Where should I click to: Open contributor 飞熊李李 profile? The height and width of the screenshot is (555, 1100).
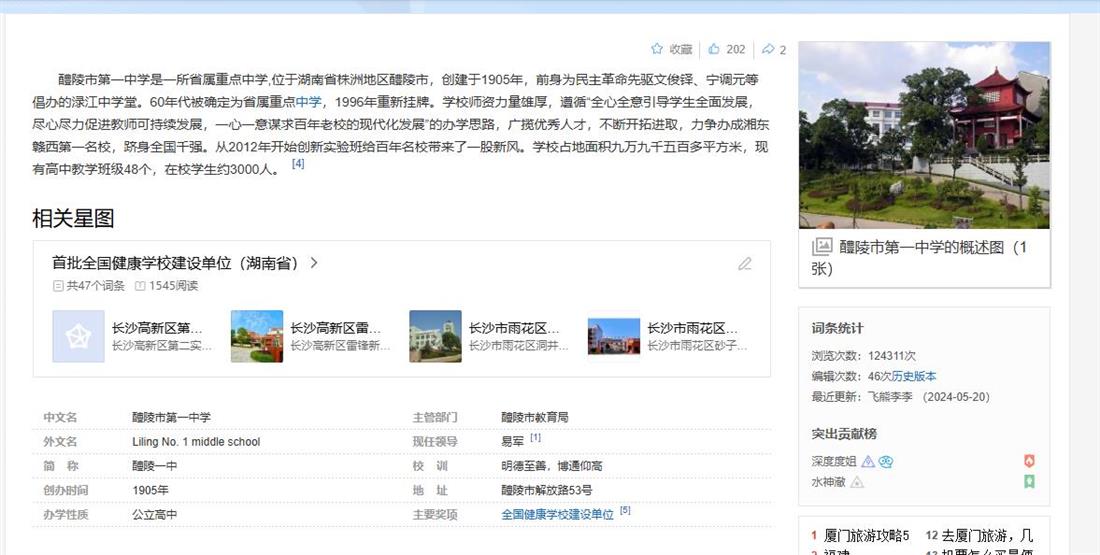point(890,396)
